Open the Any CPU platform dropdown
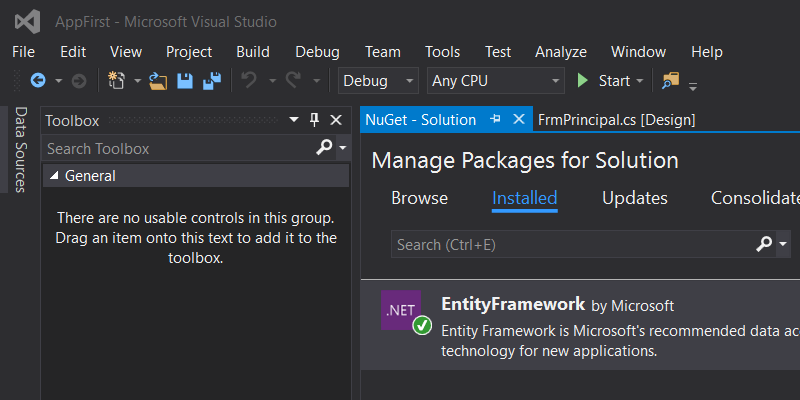The width and height of the screenshot is (800, 400). pyautogui.click(x=496, y=81)
